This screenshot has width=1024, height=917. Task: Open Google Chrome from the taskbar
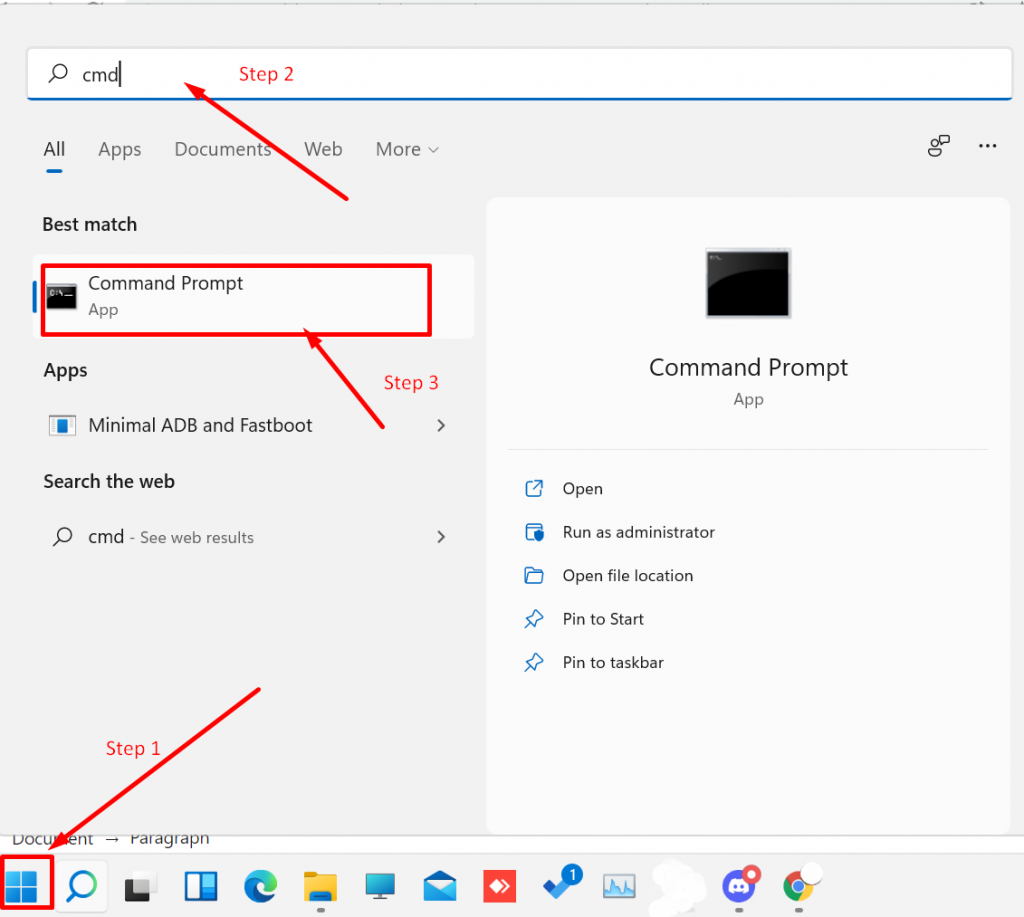(799, 885)
